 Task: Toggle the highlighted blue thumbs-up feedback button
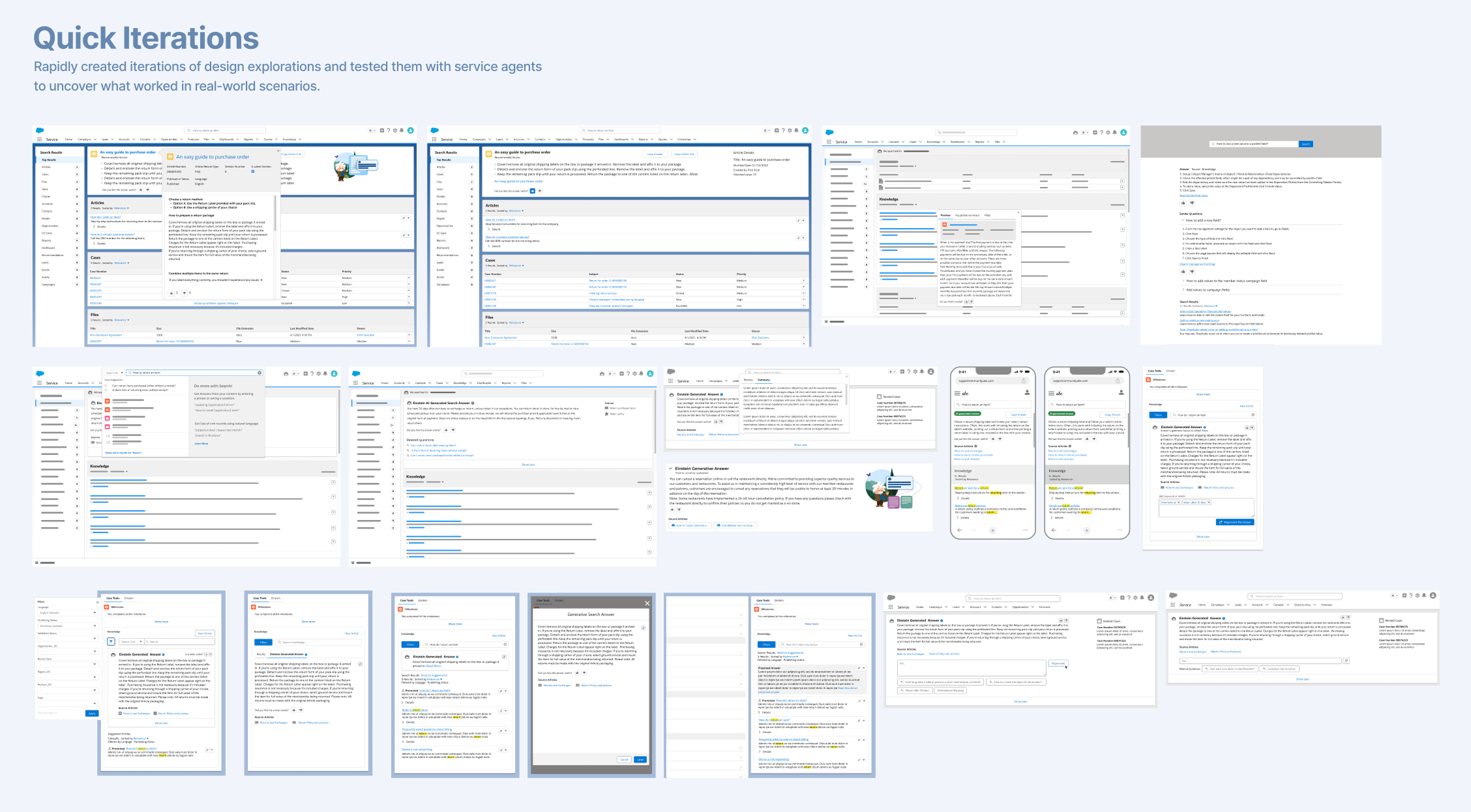[x=532, y=191]
